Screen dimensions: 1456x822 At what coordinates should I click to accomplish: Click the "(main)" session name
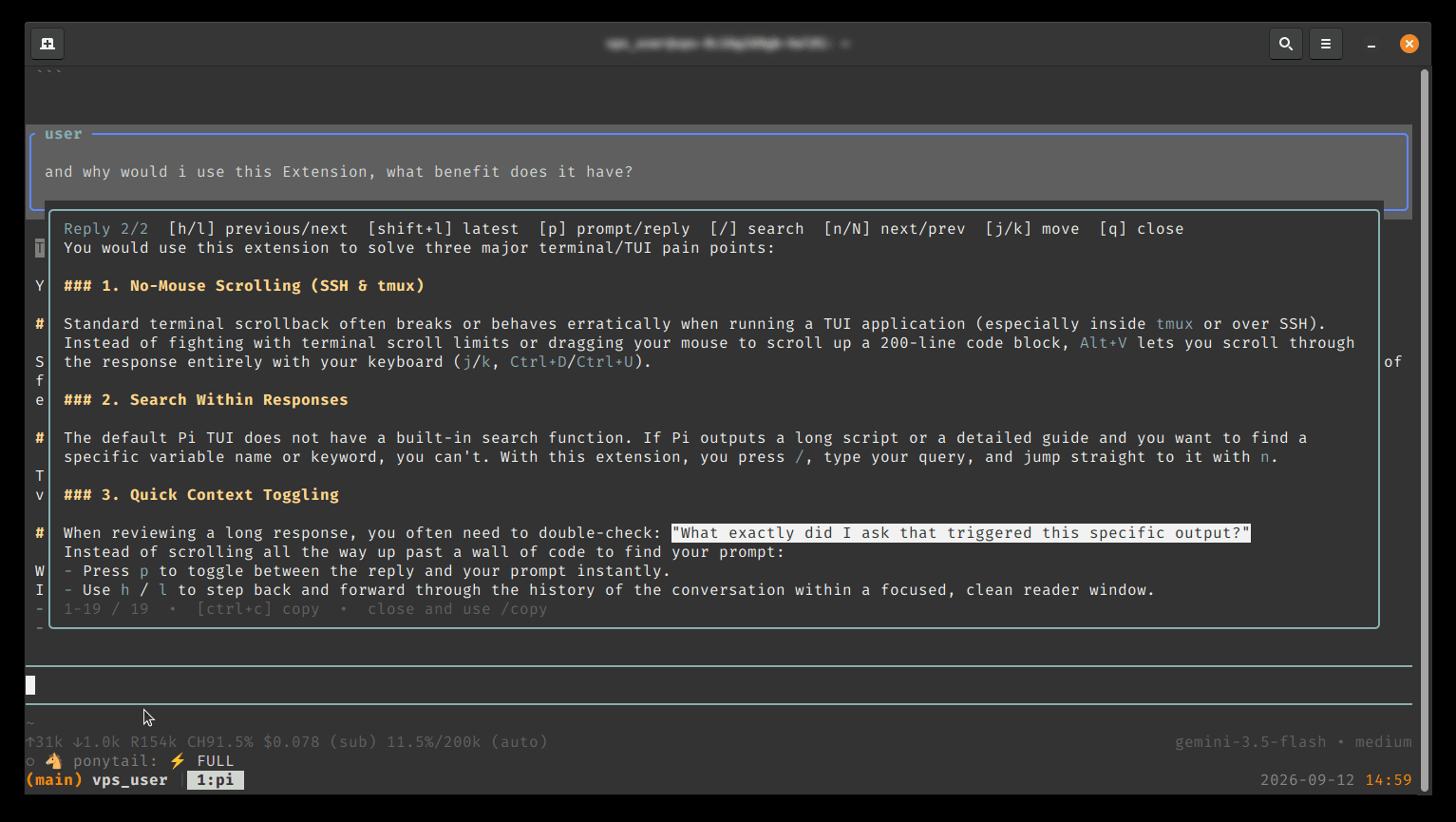point(54,780)
